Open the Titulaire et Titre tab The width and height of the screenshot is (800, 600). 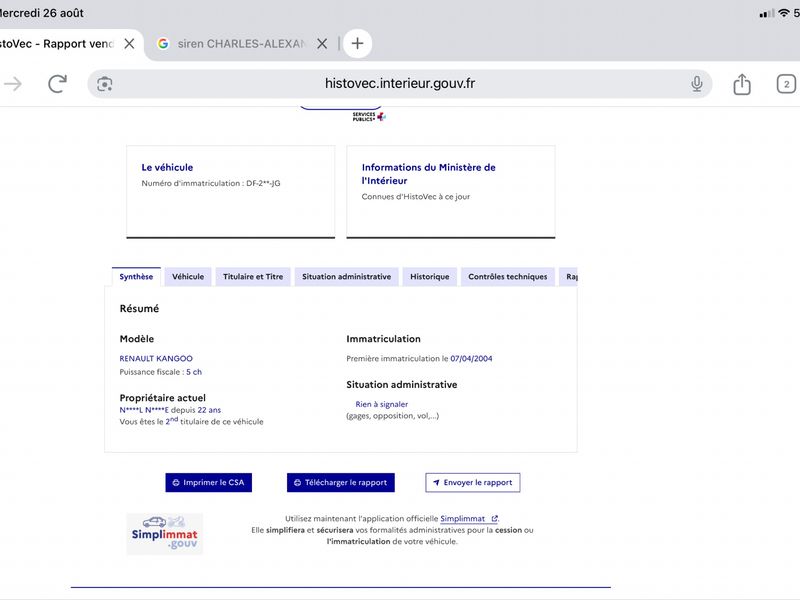[x=253, y=277]
